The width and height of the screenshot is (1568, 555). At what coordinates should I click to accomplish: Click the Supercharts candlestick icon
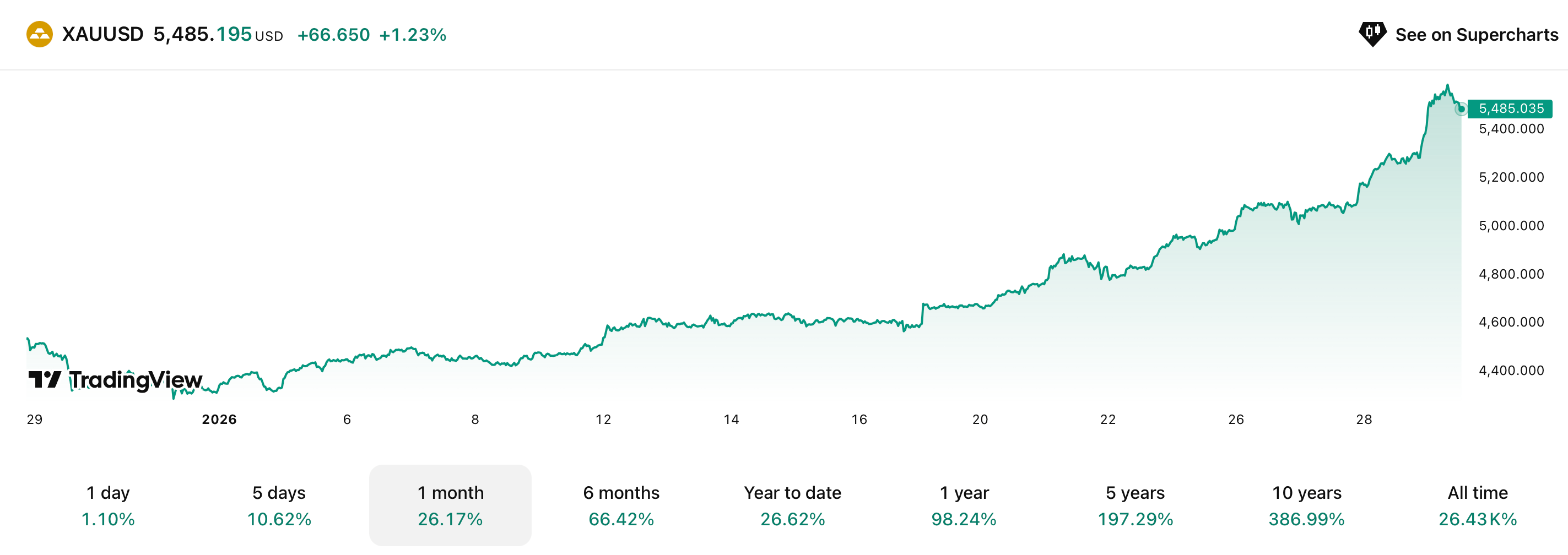(x=1372, y=34)
